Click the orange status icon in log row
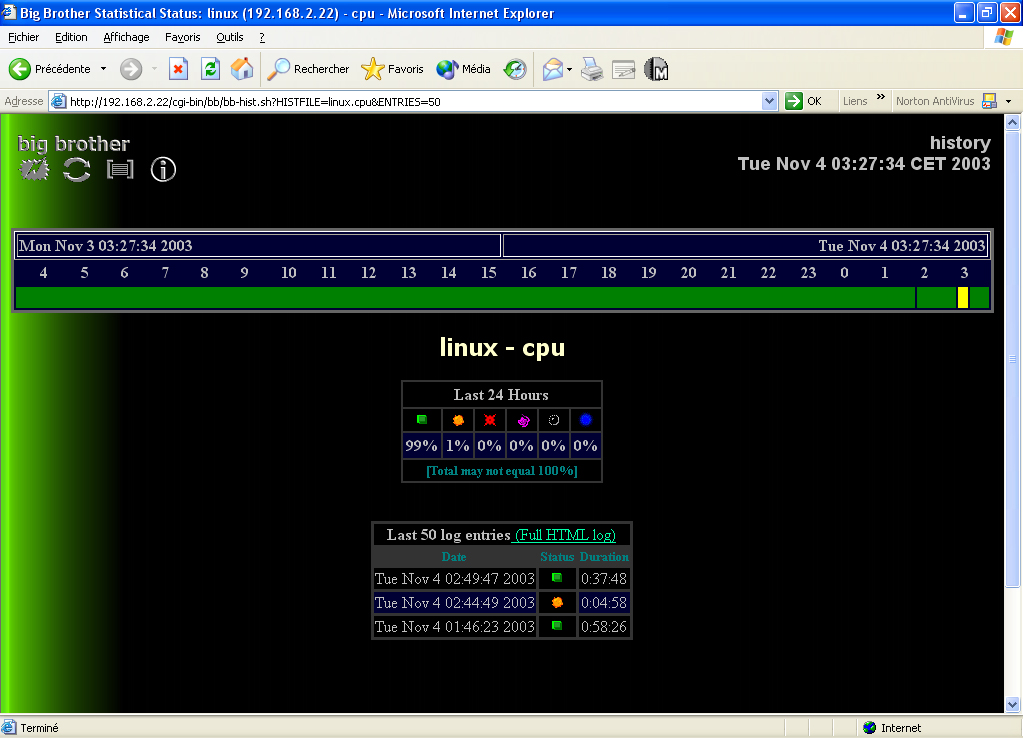The image size is (1023, 738). tap(557, 603)
